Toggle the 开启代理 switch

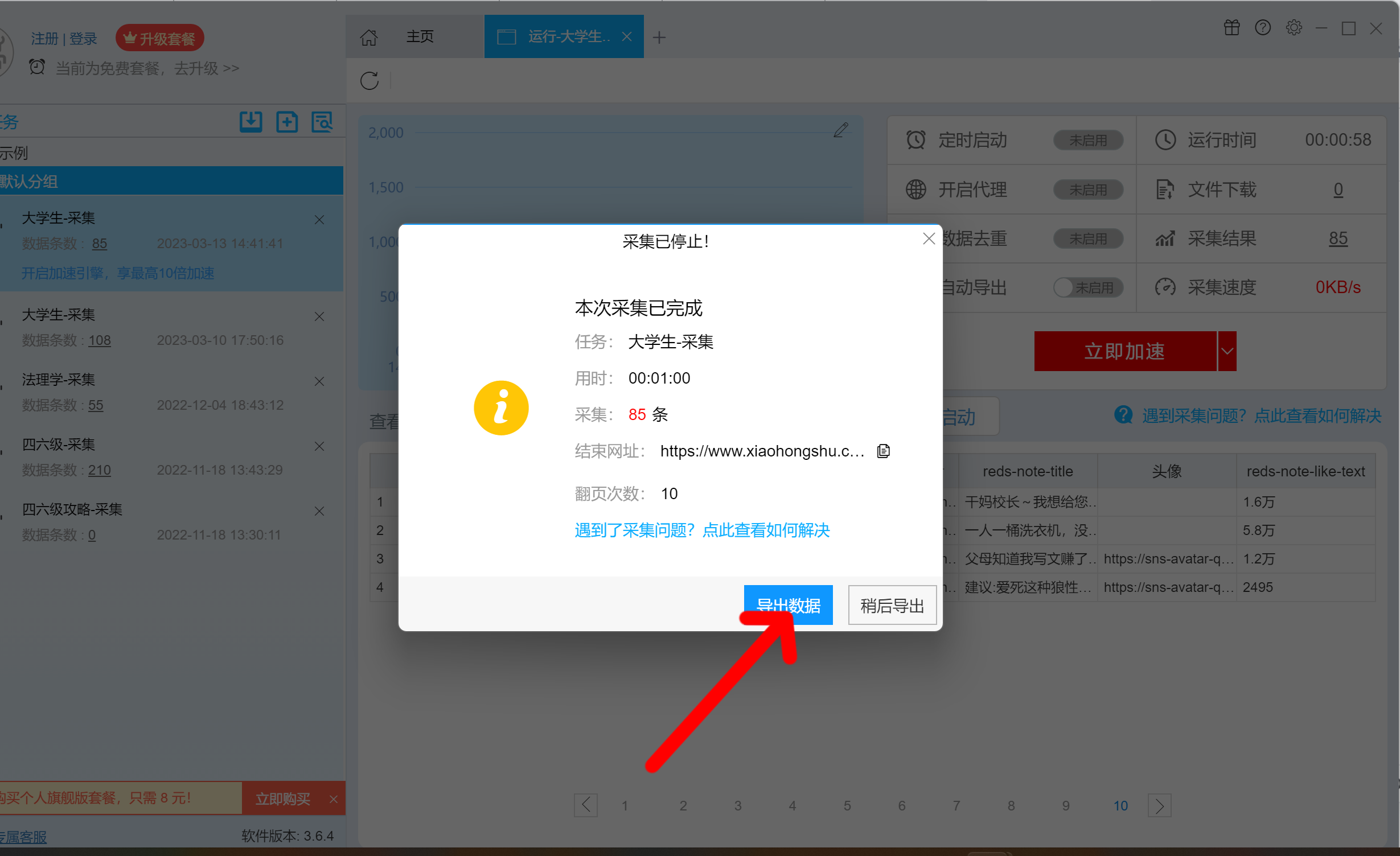click(1087, 190)
